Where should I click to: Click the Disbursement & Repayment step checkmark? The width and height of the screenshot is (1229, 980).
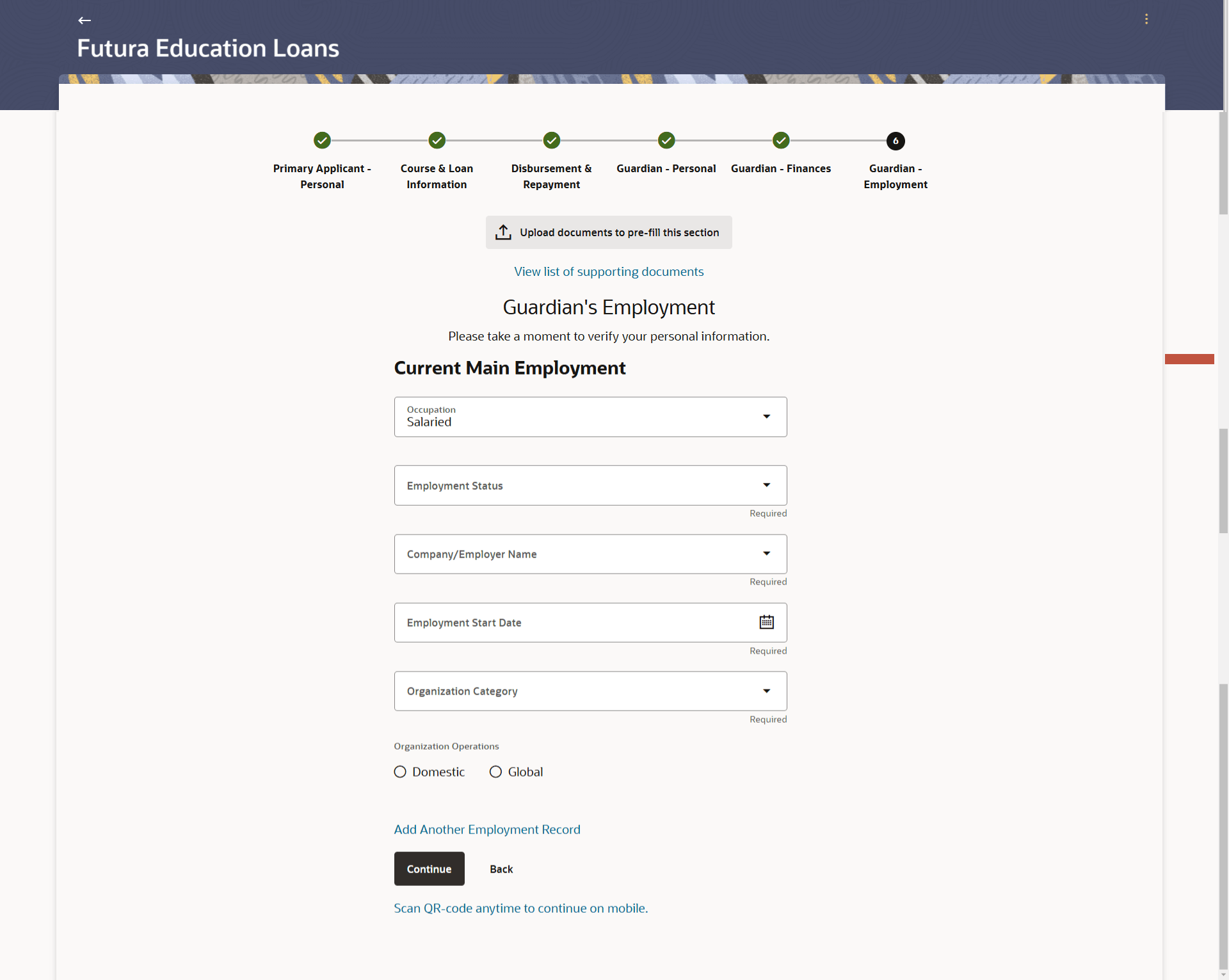point(551,140)
